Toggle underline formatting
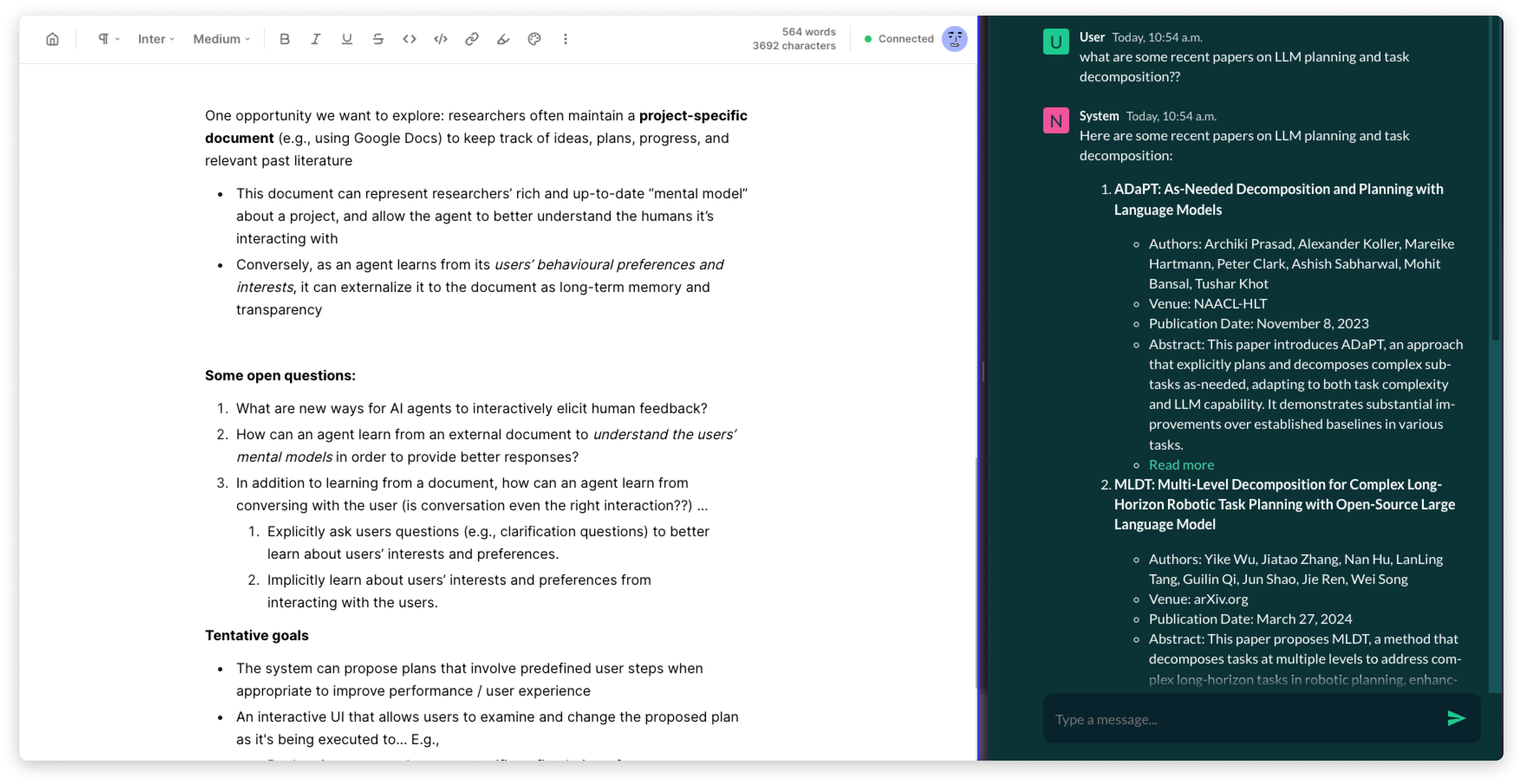The width and height of the screenshot is (1523, 784). point(347,39)
